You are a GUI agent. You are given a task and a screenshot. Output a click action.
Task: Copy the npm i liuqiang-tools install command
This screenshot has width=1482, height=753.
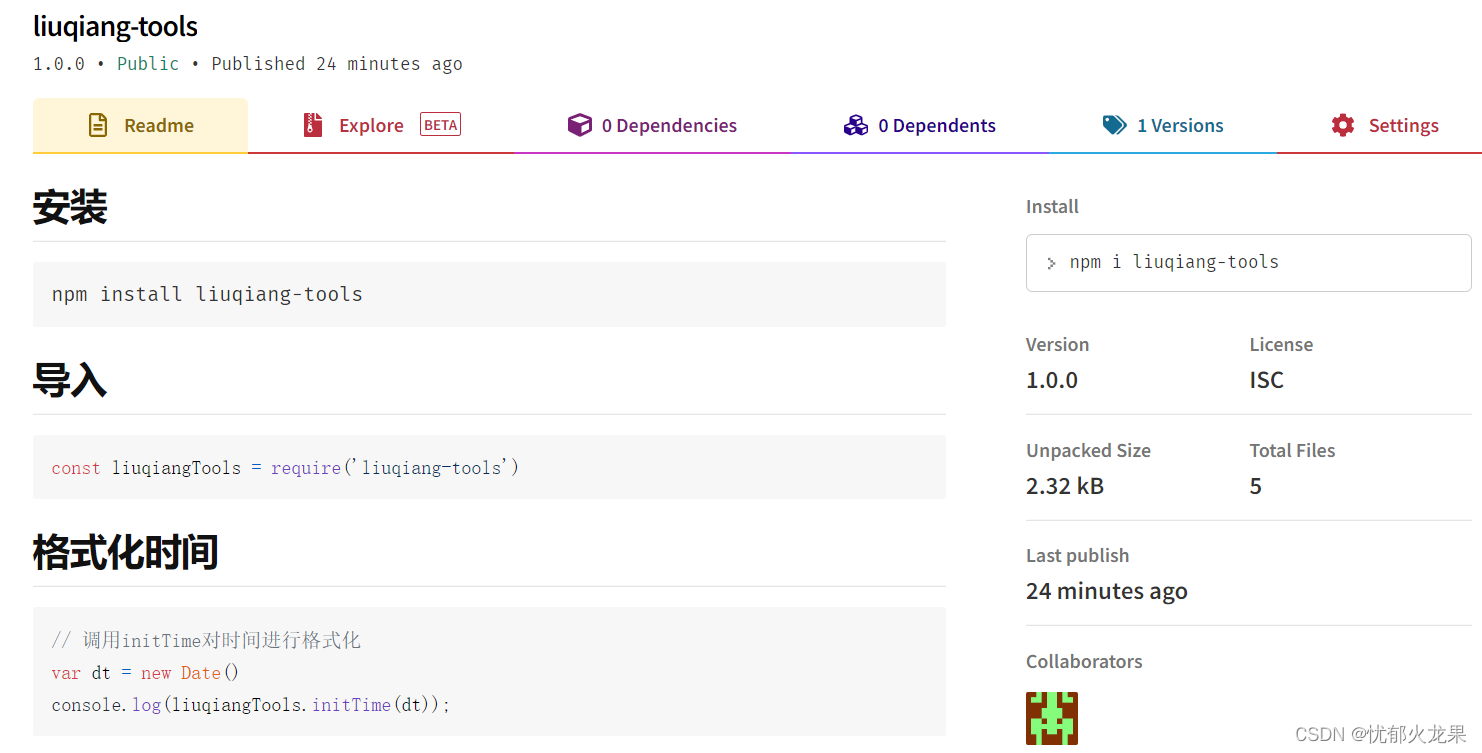pyautogui.click(x=1248, y=262)
